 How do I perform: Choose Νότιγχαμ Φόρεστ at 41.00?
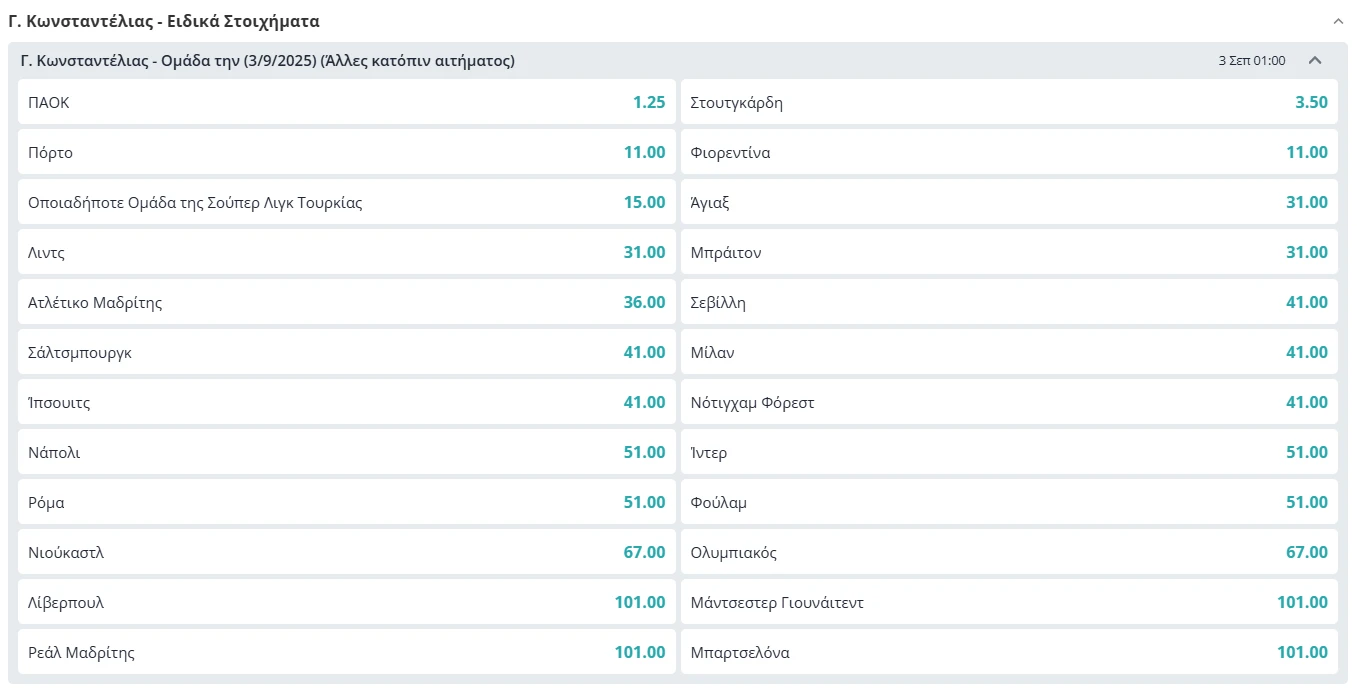pos(1008,402)
